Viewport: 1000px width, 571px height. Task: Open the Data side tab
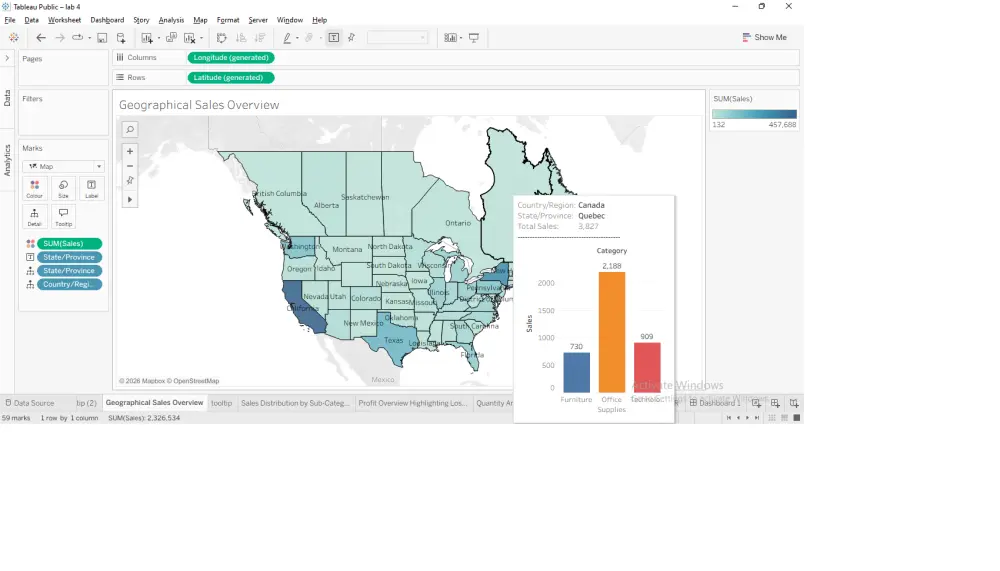point(7,98)
